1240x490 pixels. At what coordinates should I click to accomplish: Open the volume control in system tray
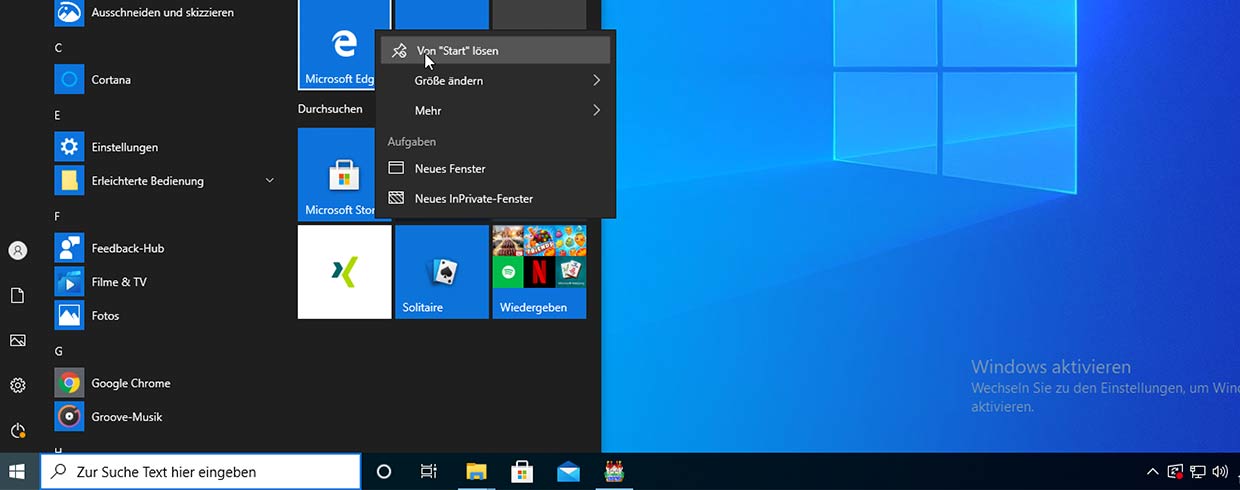pyautogui.click(x=1219, y=471)
